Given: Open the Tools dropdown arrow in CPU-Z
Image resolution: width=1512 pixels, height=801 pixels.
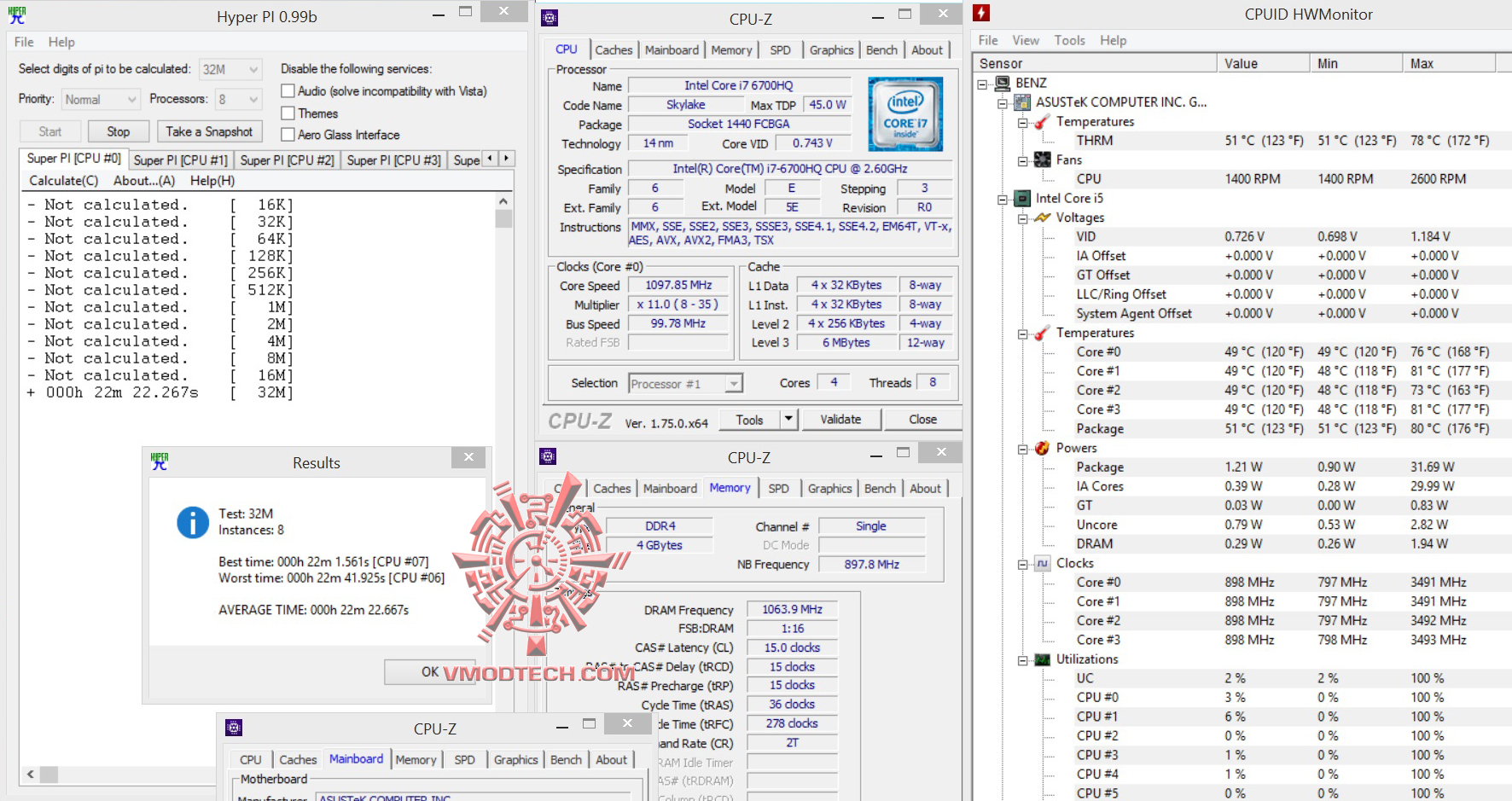Looking at the screenshot, I should tap(788, 419).
